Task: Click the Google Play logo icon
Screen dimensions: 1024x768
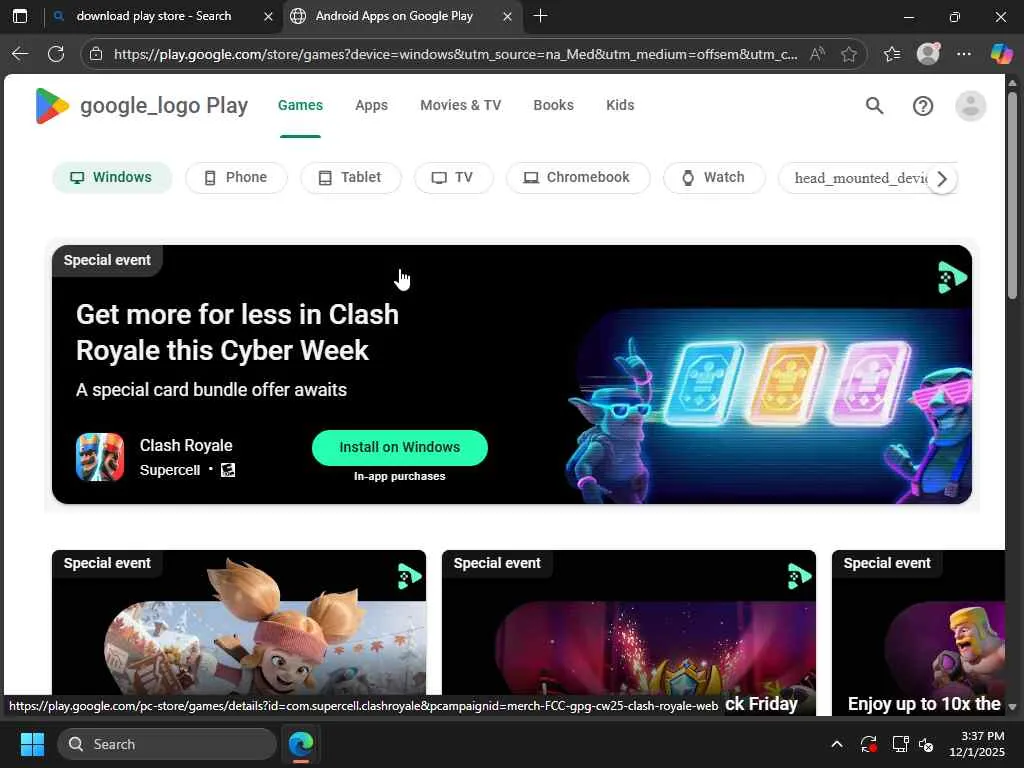Action: (x=52, y=106)
